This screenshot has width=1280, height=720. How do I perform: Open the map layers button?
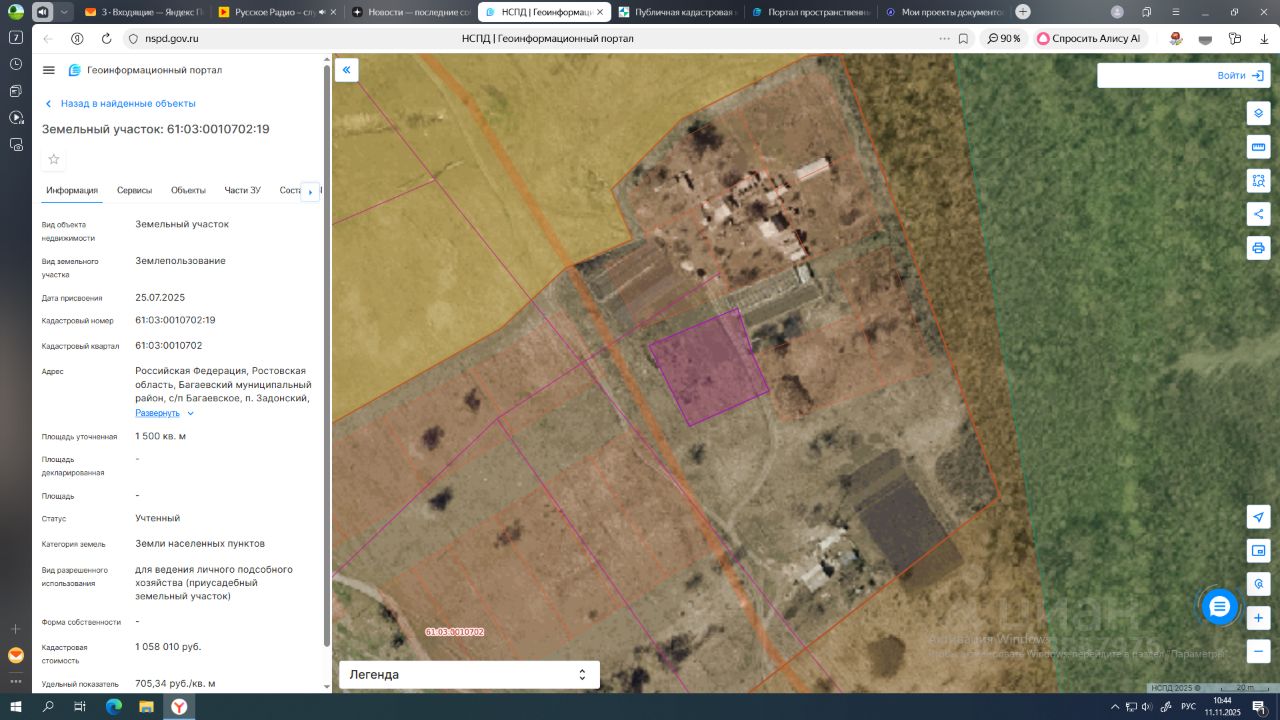click(1258, 113)
